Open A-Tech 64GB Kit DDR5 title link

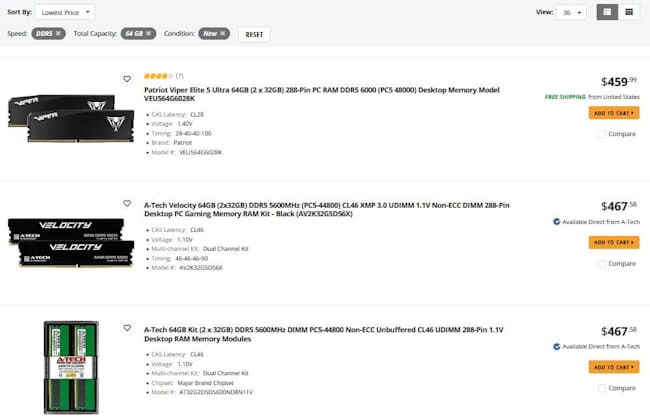[x=323, y=334]
